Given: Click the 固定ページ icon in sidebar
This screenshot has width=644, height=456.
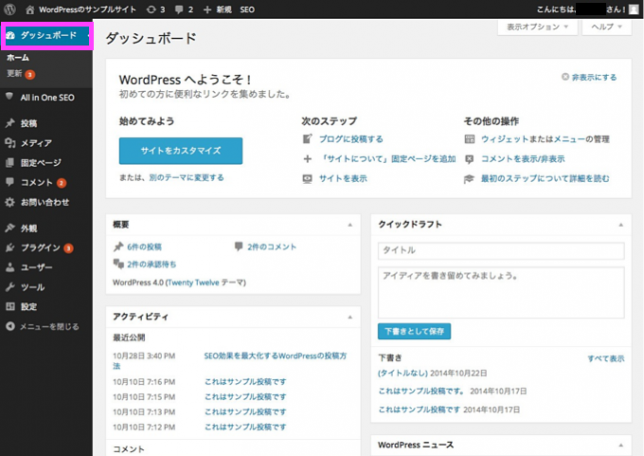Looking at the screenshot, I should (10, 162).
